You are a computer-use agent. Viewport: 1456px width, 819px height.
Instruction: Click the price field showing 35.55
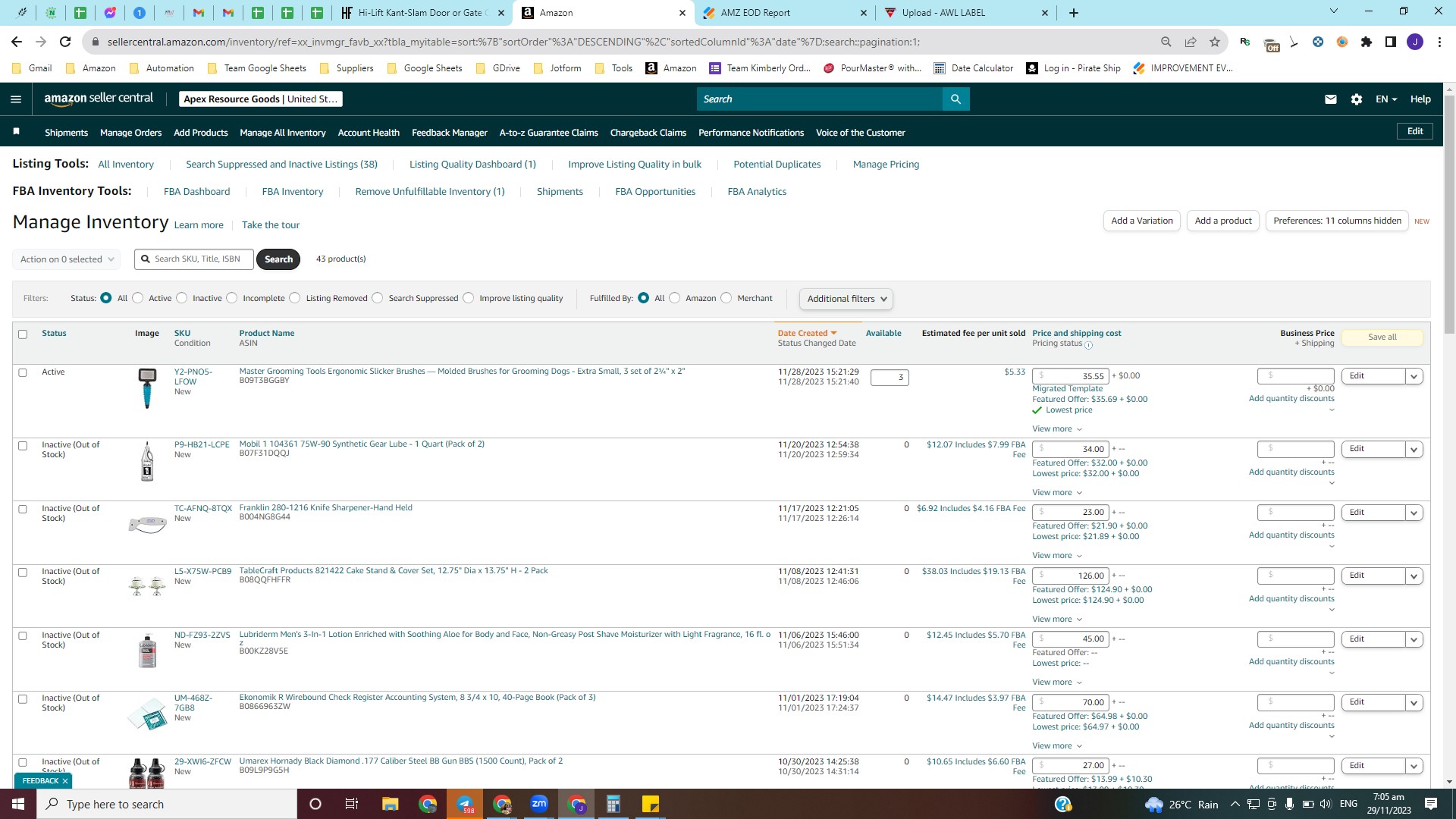(x=1070, y=376)
